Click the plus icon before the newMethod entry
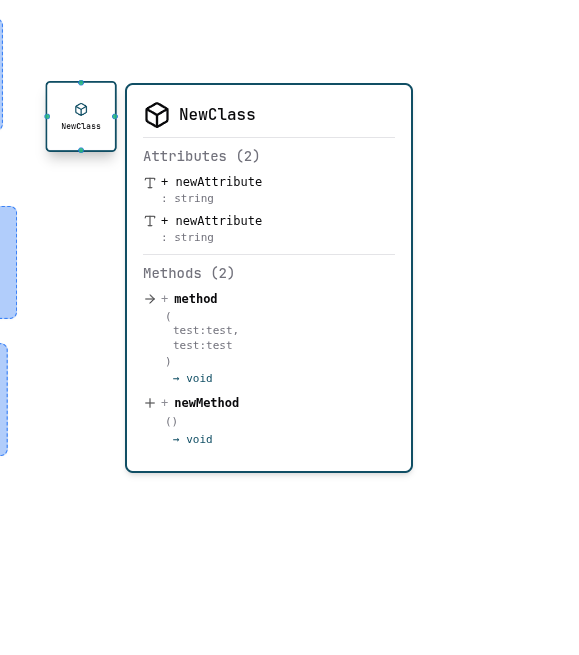The image size is (579, 655). (150, 403)
